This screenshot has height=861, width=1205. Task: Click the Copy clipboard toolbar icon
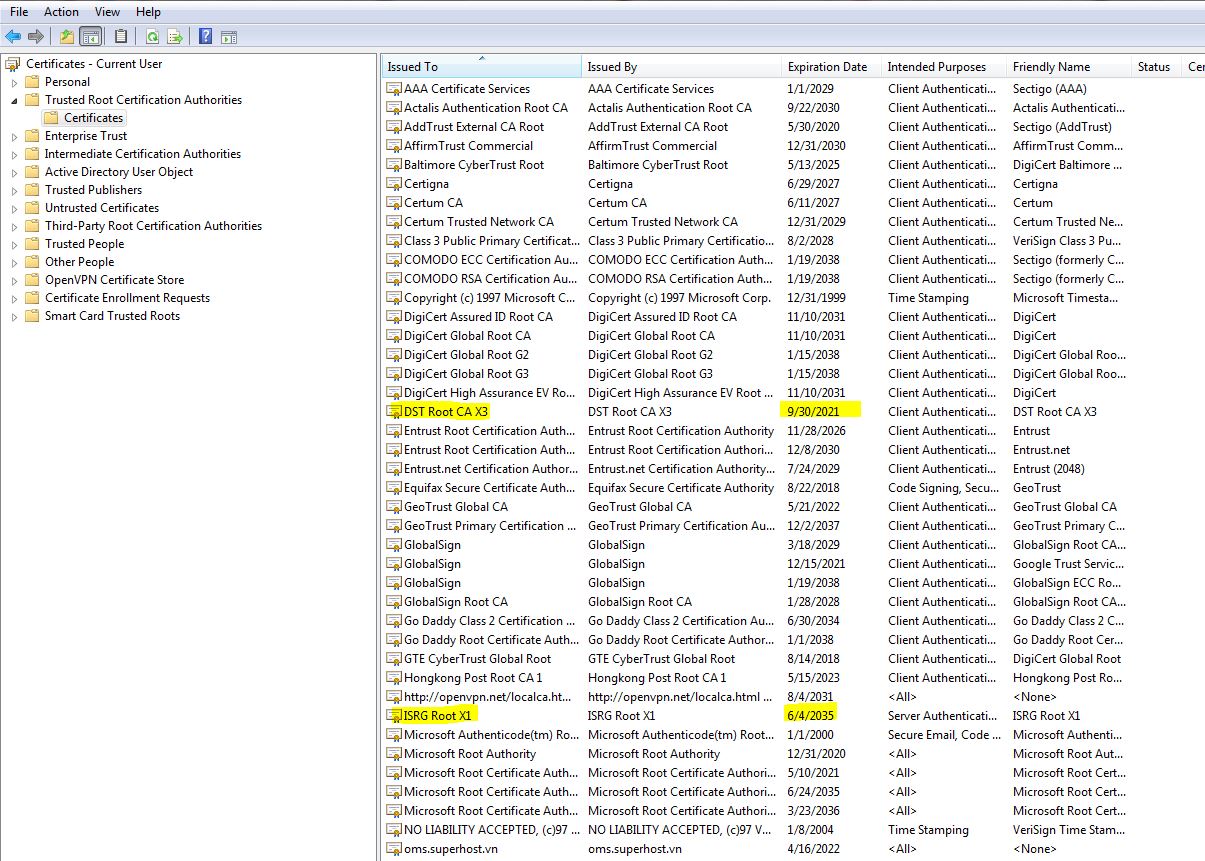pyautogui.click(x=121, y=37)
